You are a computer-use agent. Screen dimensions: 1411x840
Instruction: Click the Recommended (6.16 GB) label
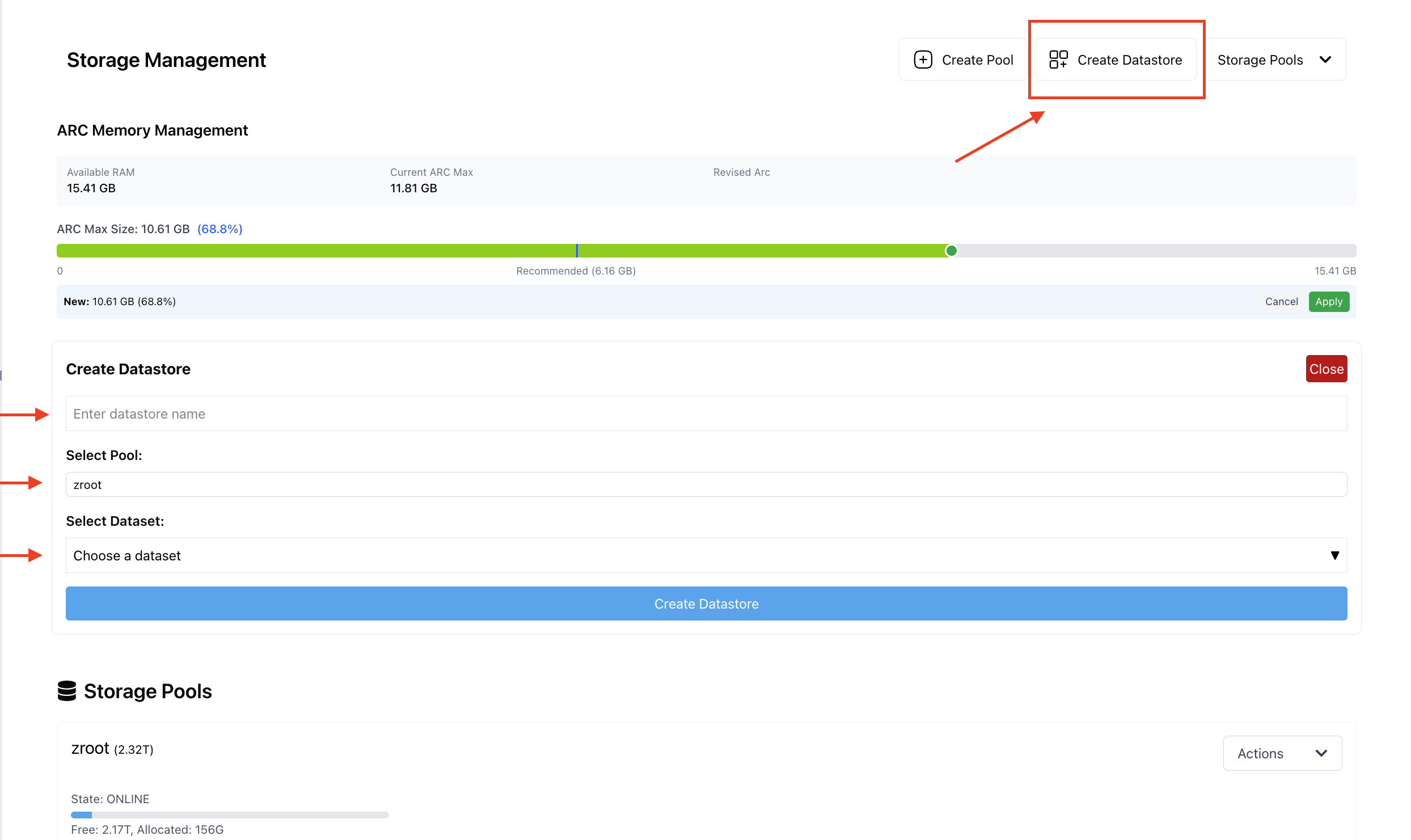[x=576, y=271]
